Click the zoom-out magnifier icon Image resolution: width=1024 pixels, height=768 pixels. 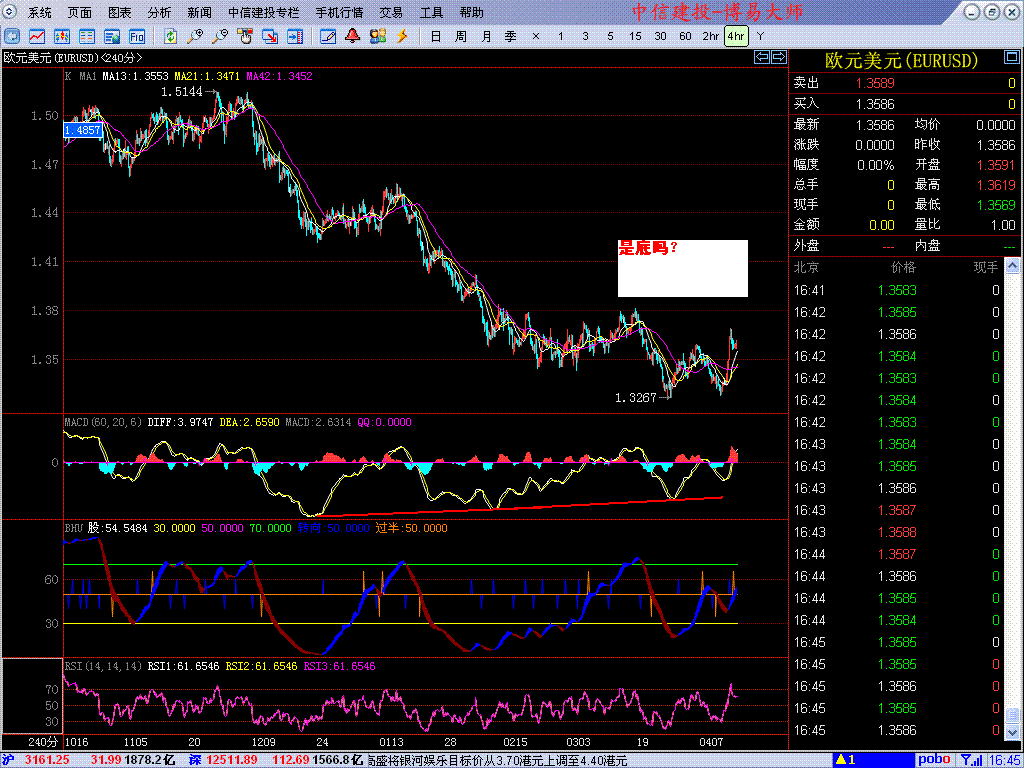pos(220,36)
